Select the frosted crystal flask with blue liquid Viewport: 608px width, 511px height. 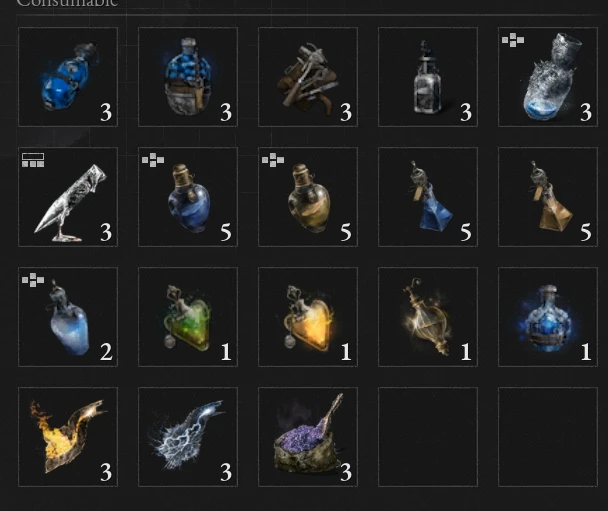pos(548,77)
